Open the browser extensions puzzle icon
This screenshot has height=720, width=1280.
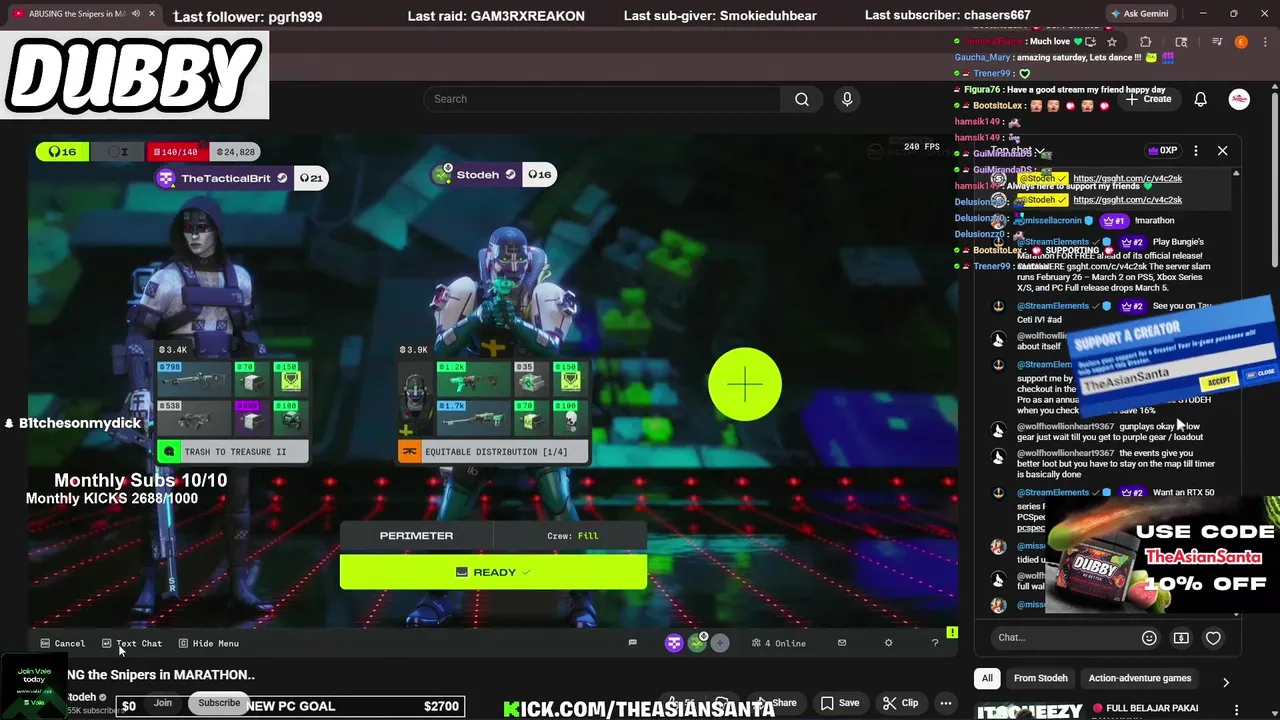pos(1146,42)
